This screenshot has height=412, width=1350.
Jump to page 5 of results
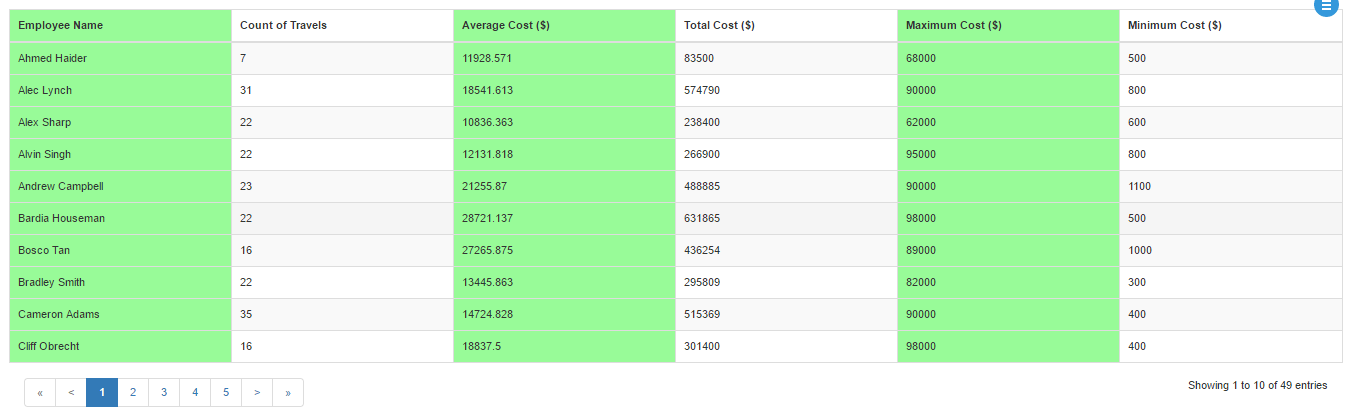point(226,393)
